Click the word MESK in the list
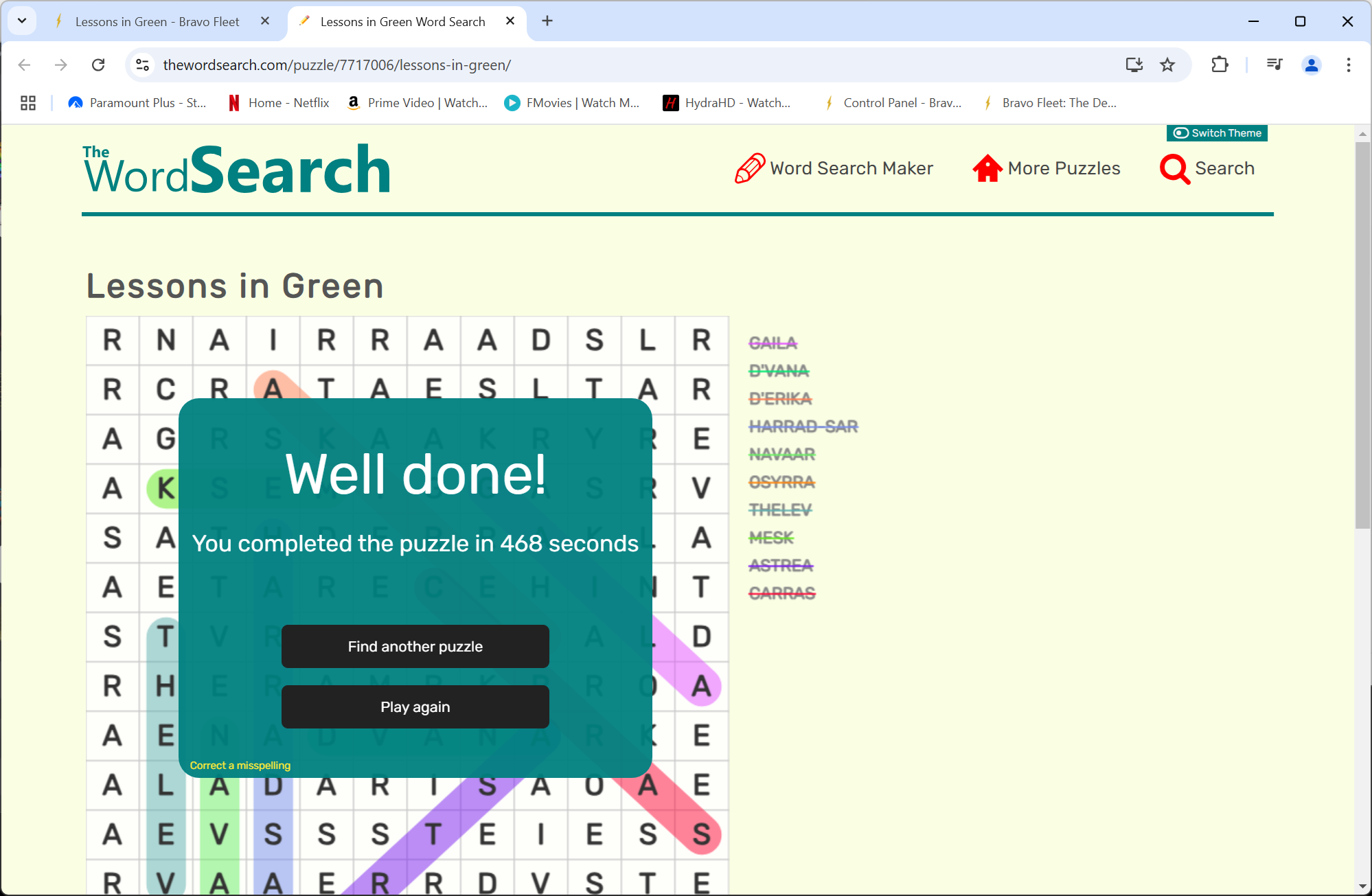This screenshot has width=1372, height=896. click(x=771, y=538)
